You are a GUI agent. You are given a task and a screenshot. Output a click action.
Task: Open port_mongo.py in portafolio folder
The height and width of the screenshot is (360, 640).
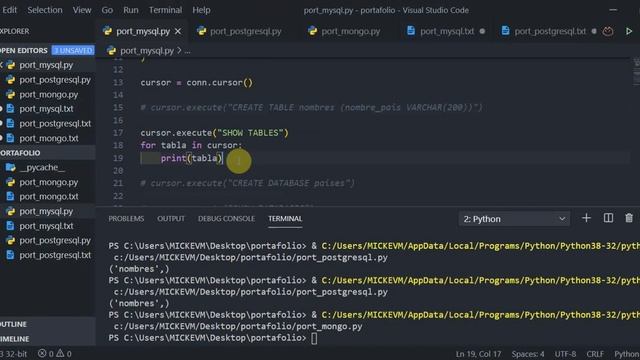click(48, 182)
